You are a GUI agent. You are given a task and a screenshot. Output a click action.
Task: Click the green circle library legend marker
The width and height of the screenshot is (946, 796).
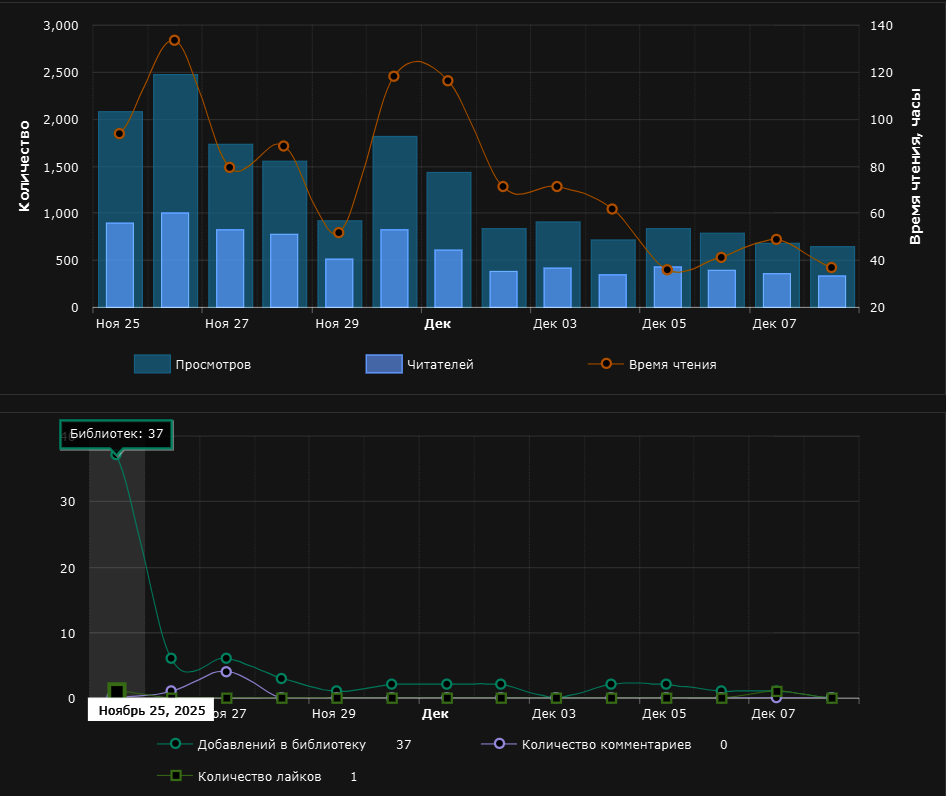(175, 743)
